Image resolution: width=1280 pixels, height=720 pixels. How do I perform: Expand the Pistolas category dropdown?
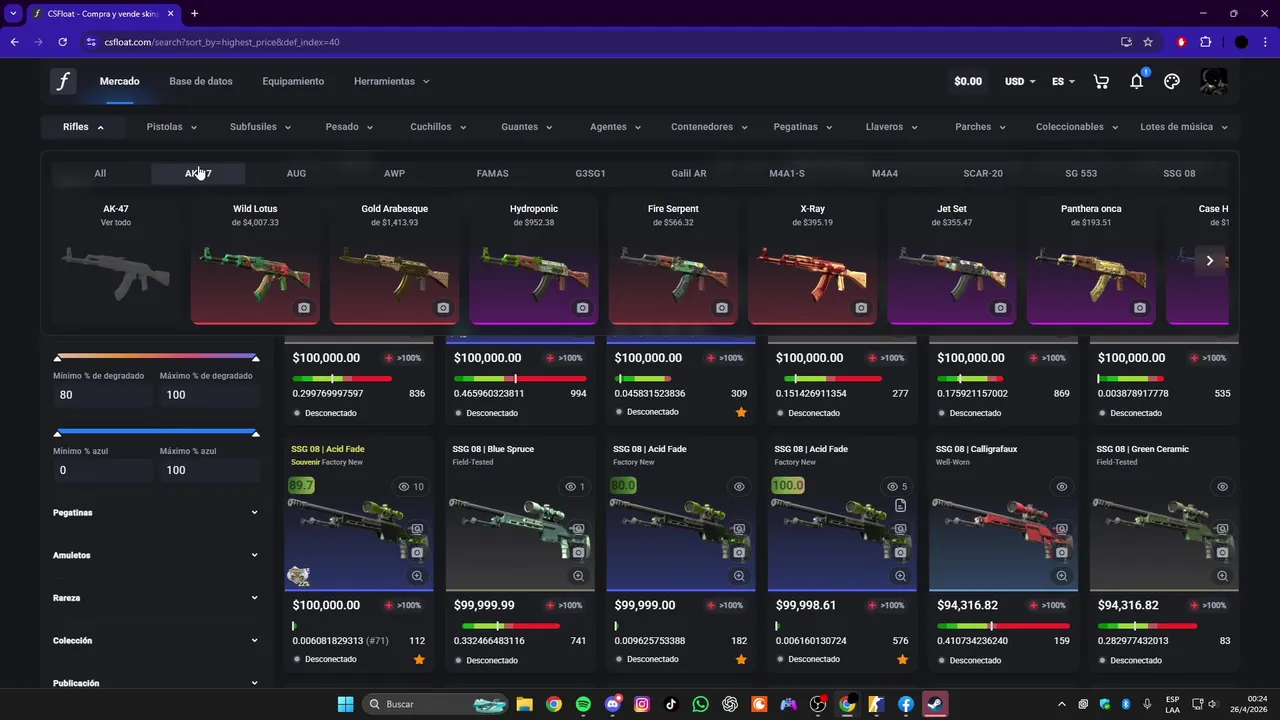tap(172, 127)
